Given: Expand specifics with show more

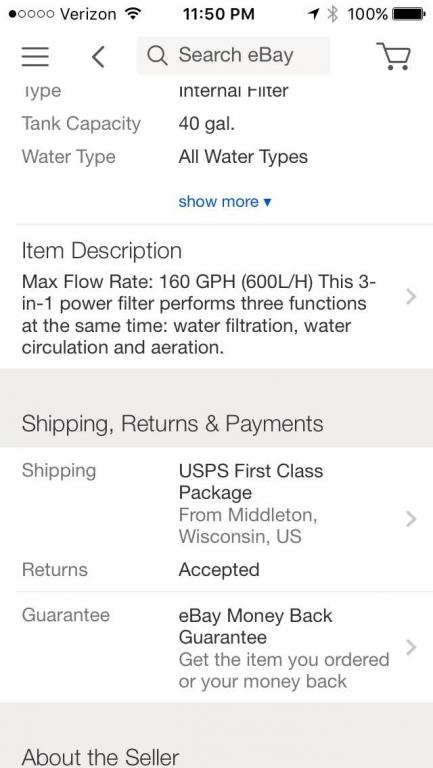Looking at the screenshot, I should pyautogui.click(x=224, y=201).
